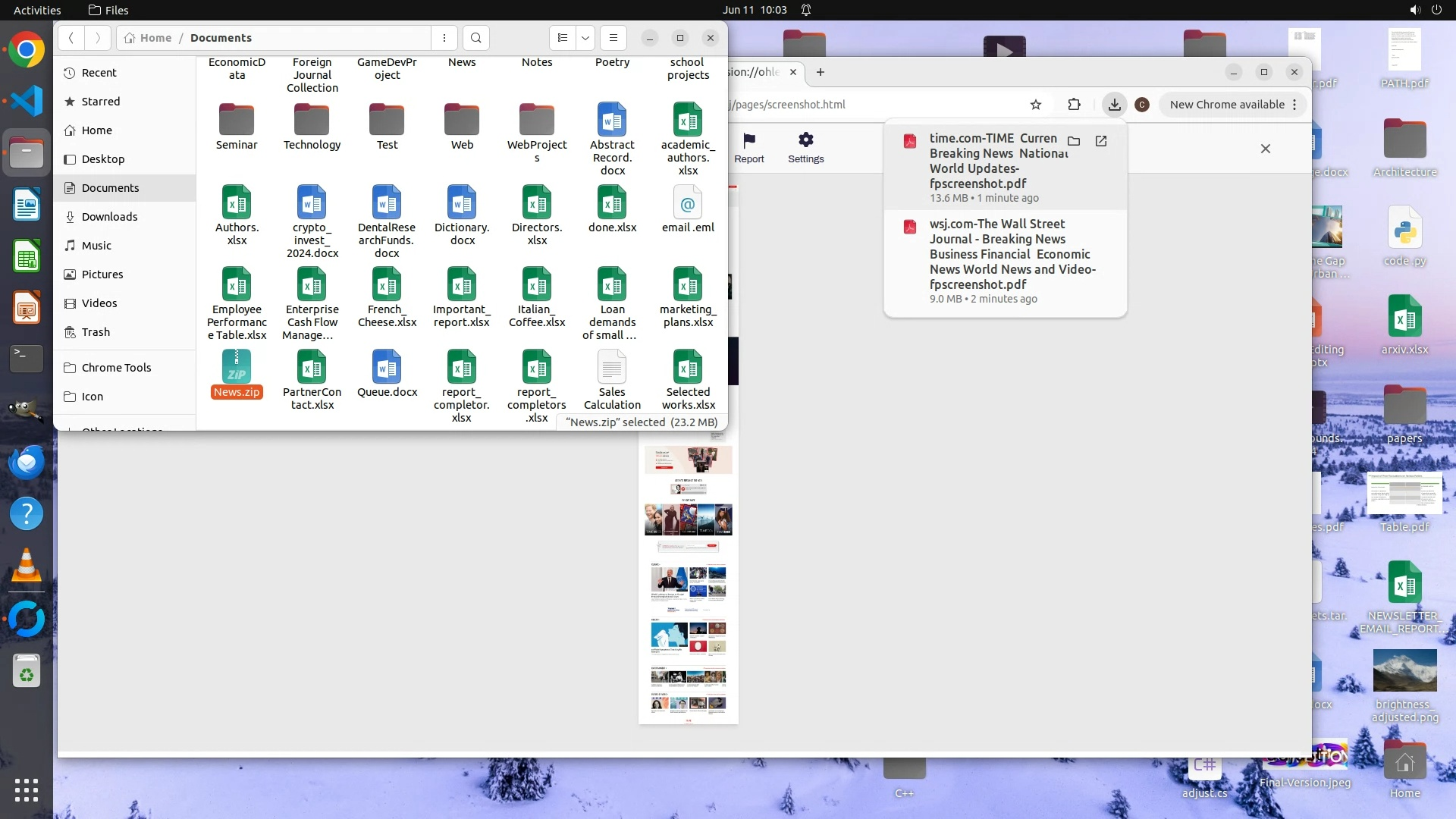Open Chrome extensions puzzle icon
The width and height of the screenshot is (1456, 819).
click(x=1074, y=105)
